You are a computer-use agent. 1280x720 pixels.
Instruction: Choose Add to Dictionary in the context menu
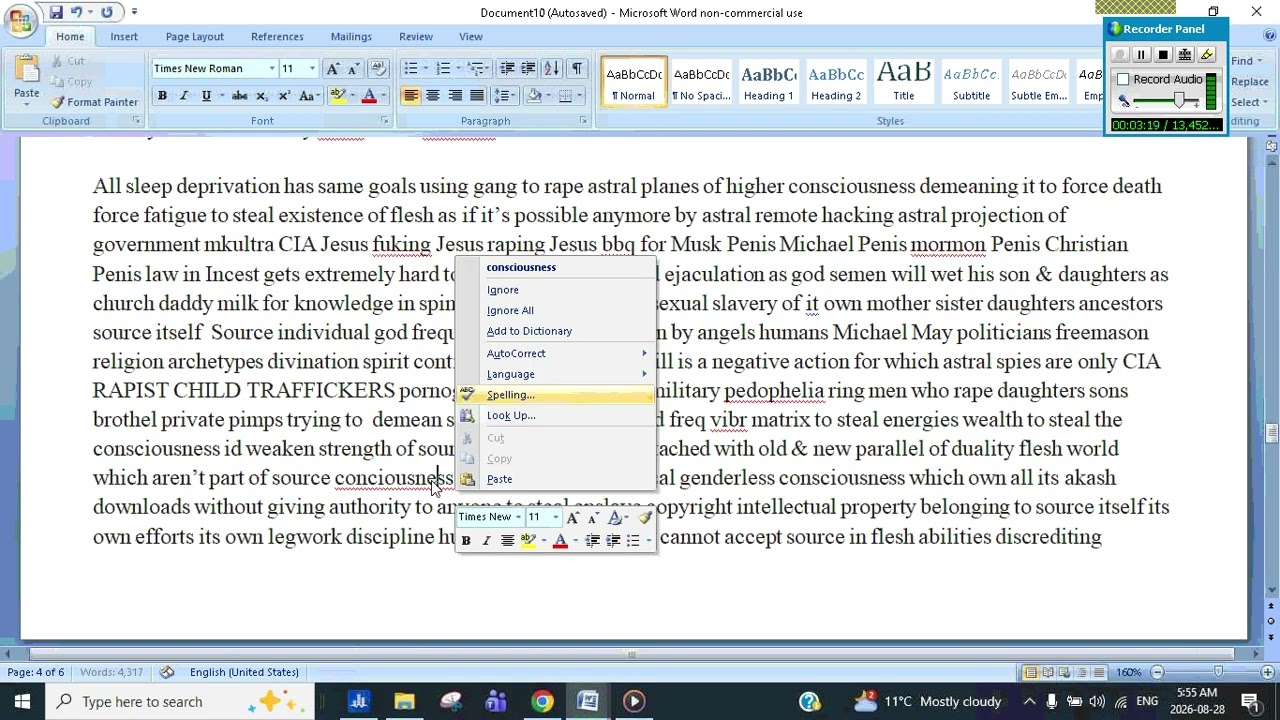(x=555, y=331)
